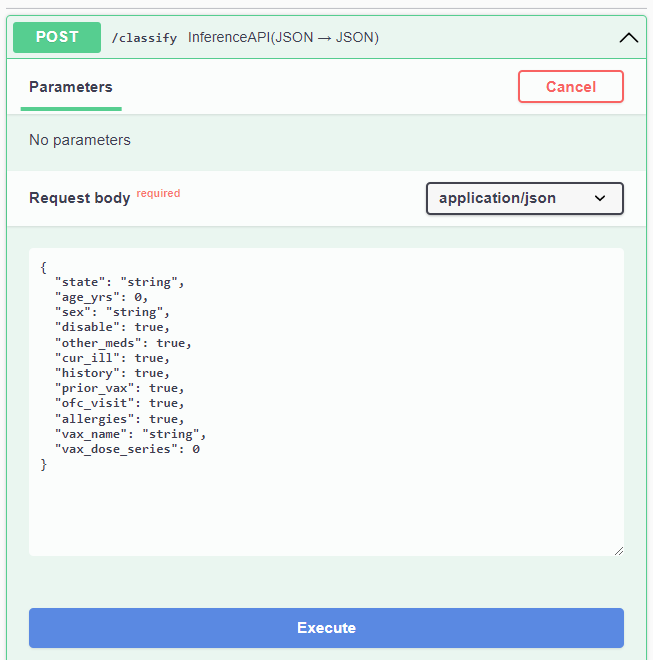Cancel the try-it-out mode
The image size is (653, 660).
point(570,87)
